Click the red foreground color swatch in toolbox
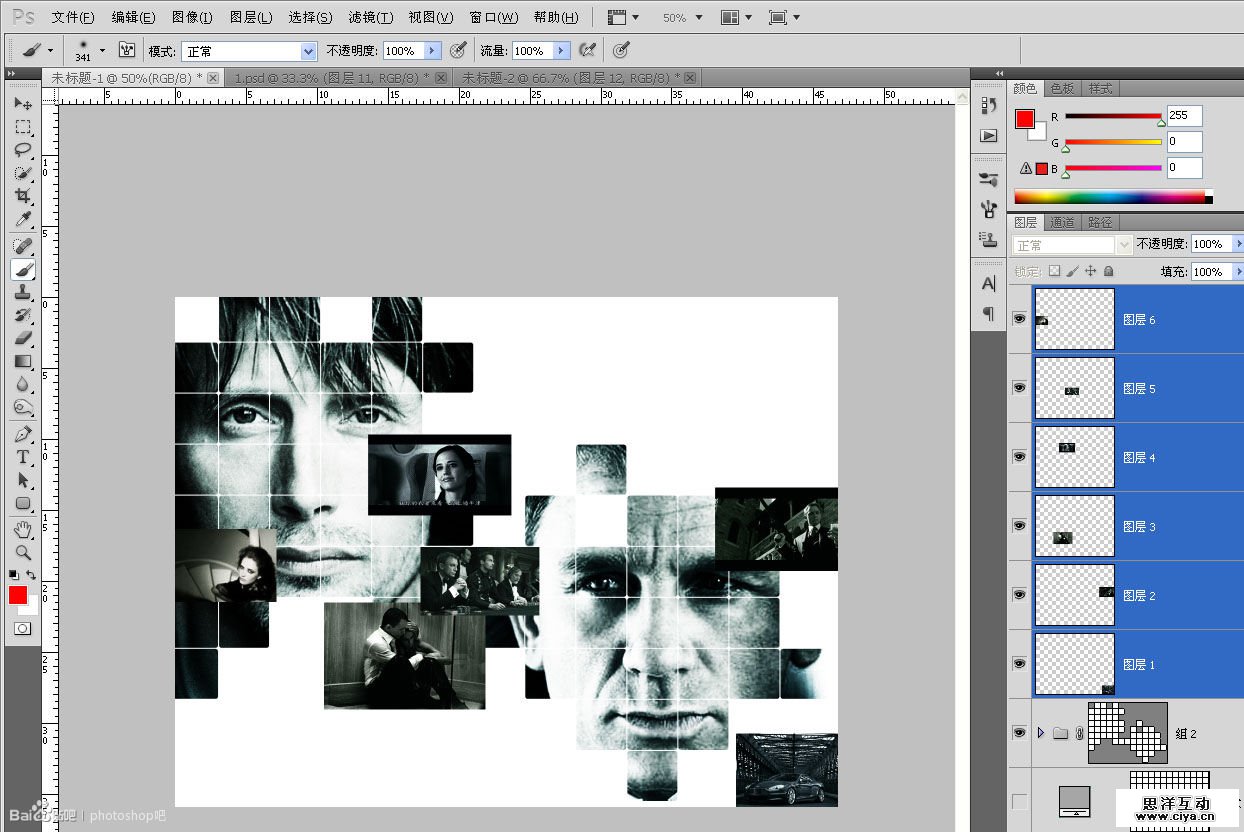 17,595
